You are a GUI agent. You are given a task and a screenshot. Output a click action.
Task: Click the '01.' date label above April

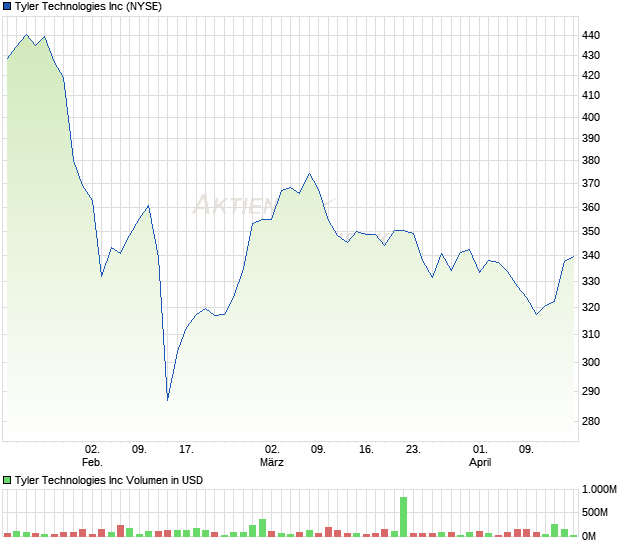pyautogui.click(x=480, y=450)
